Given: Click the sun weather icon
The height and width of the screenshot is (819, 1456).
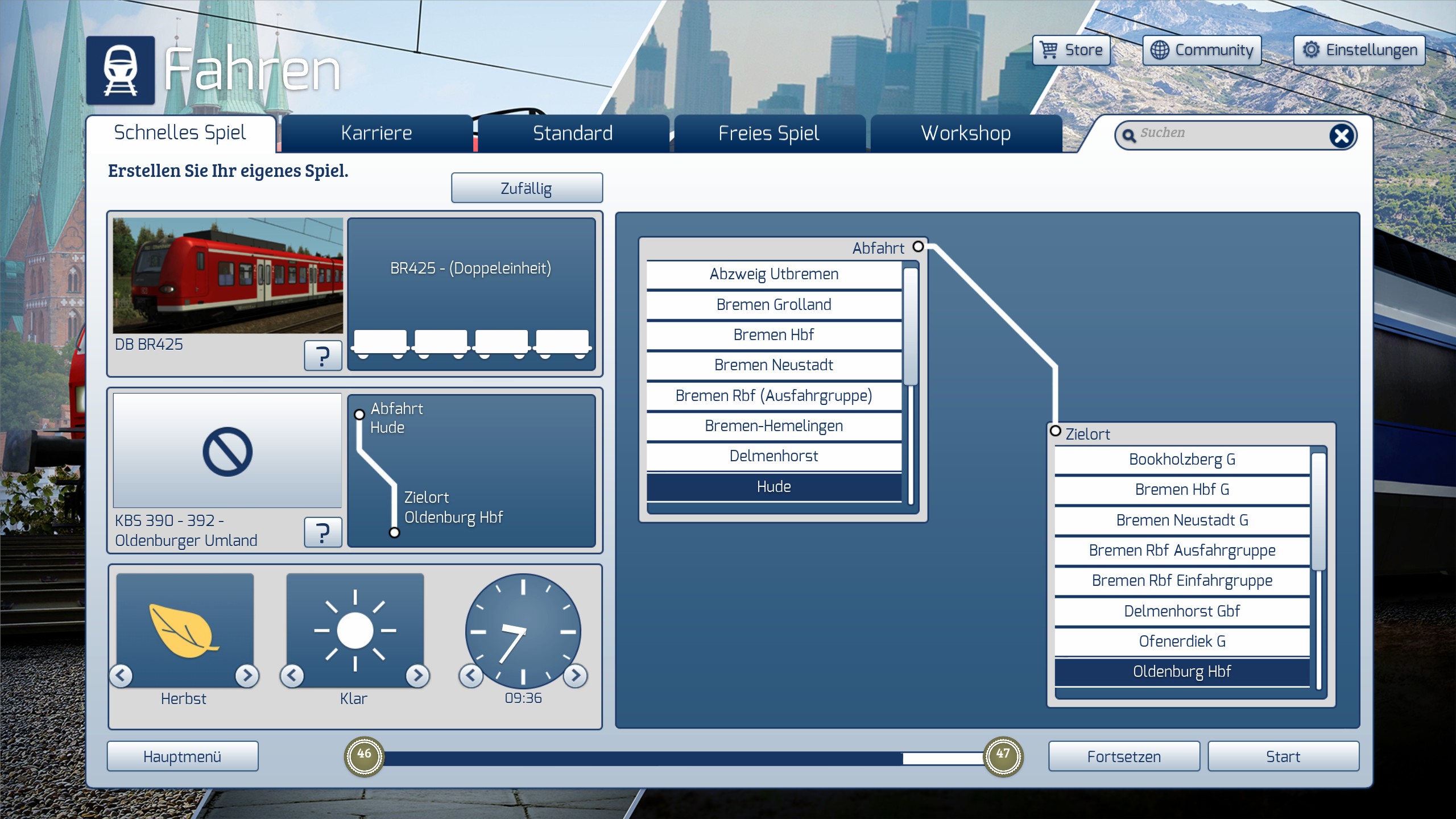Looking at the screenshot, I should click(x=355, y=630).
